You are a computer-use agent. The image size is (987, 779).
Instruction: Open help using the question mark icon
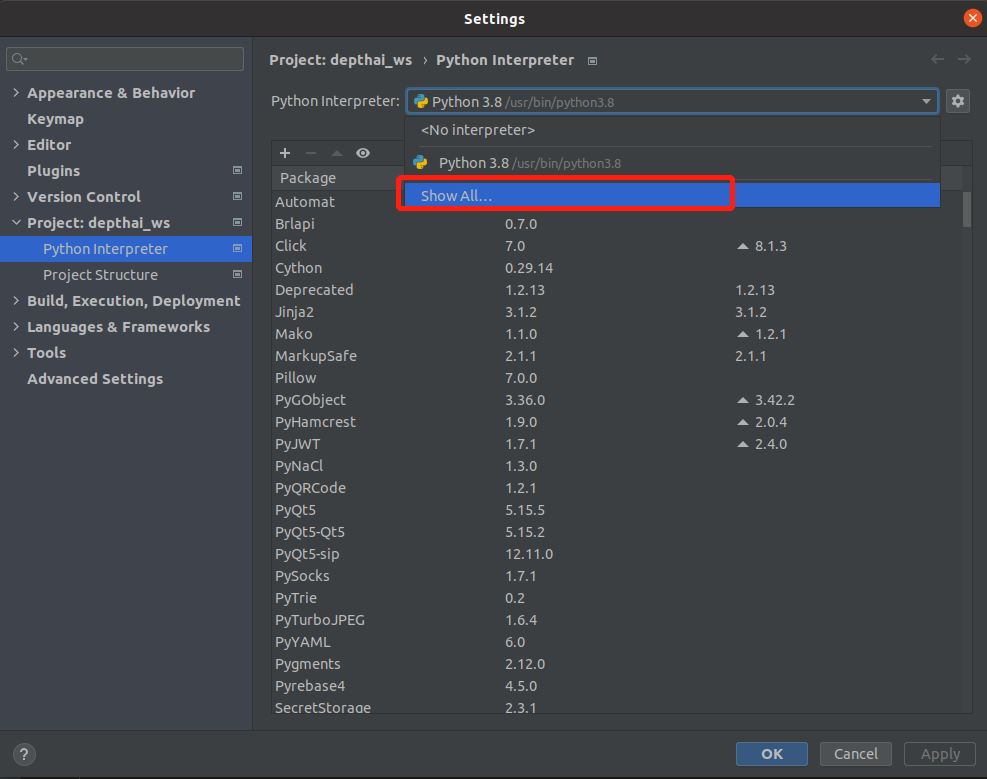coord(22,754)
